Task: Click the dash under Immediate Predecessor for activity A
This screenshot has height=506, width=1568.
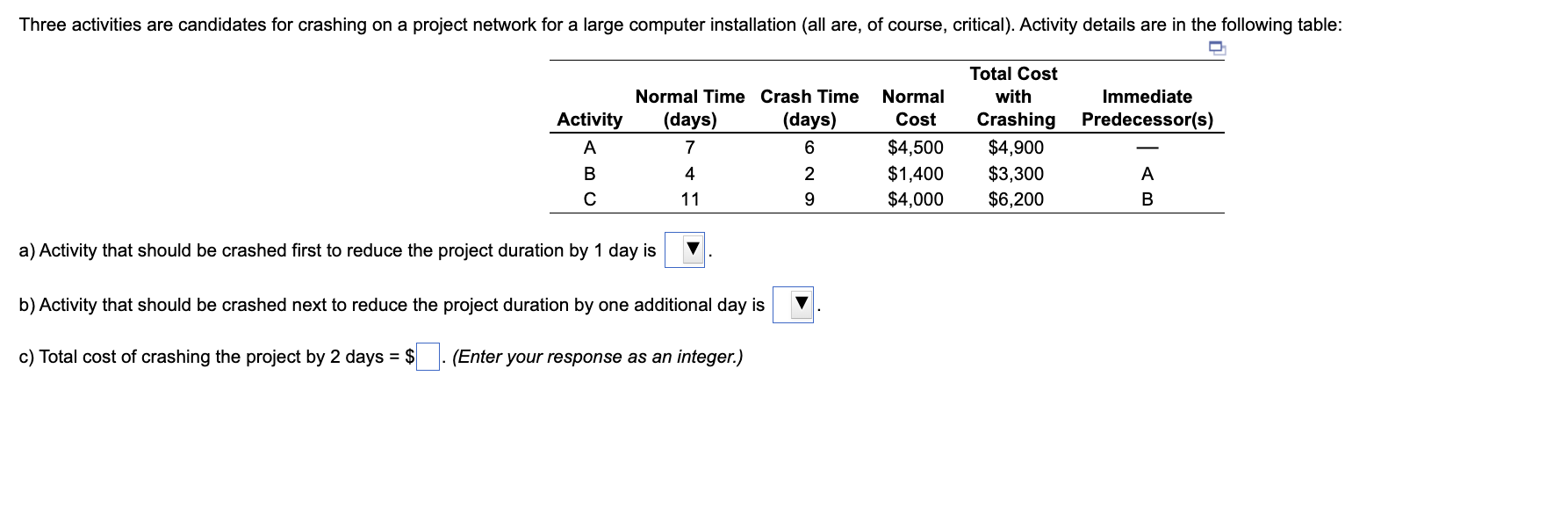Action: pyautogui.click(x=1147, y=148)
